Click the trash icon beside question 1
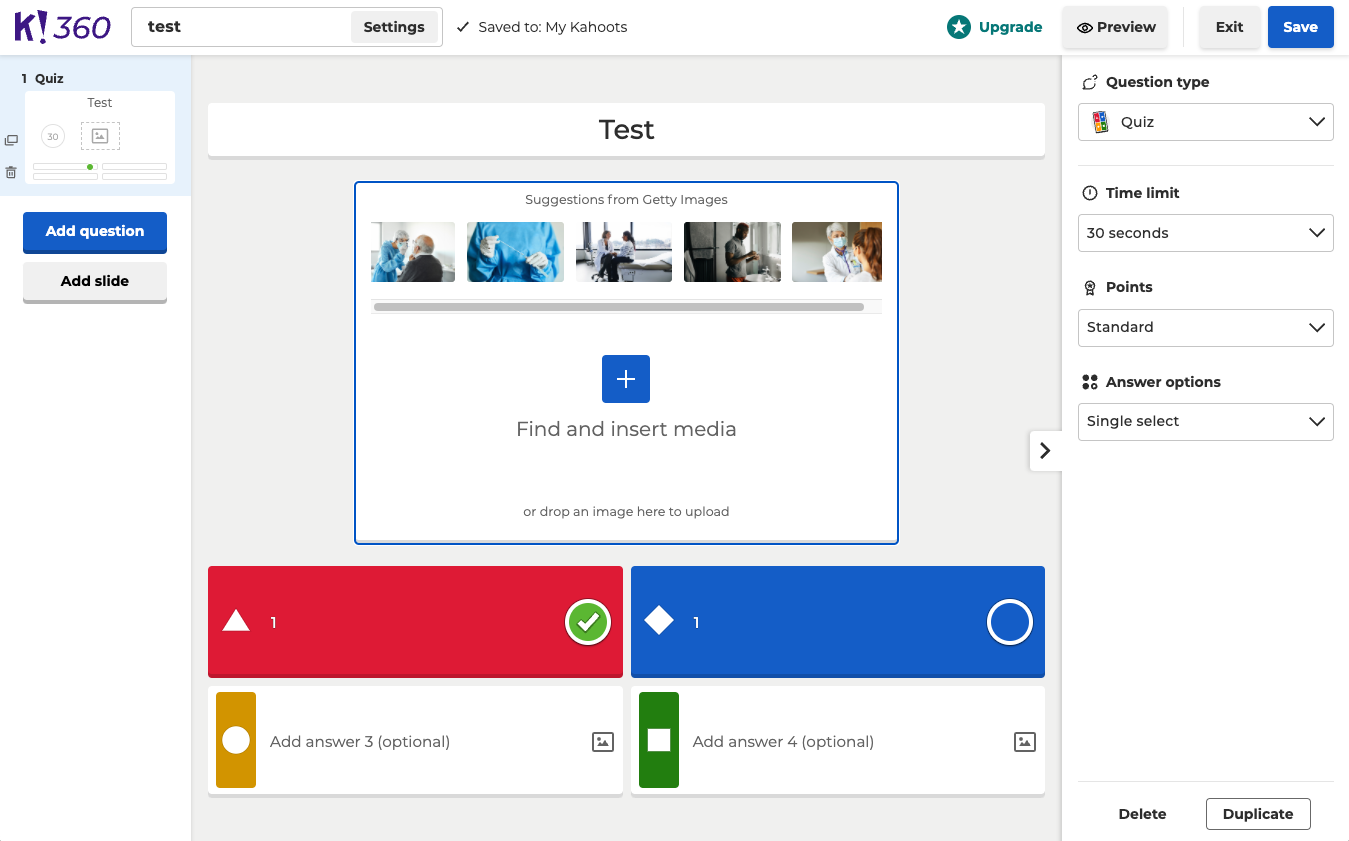 [11, 172]
